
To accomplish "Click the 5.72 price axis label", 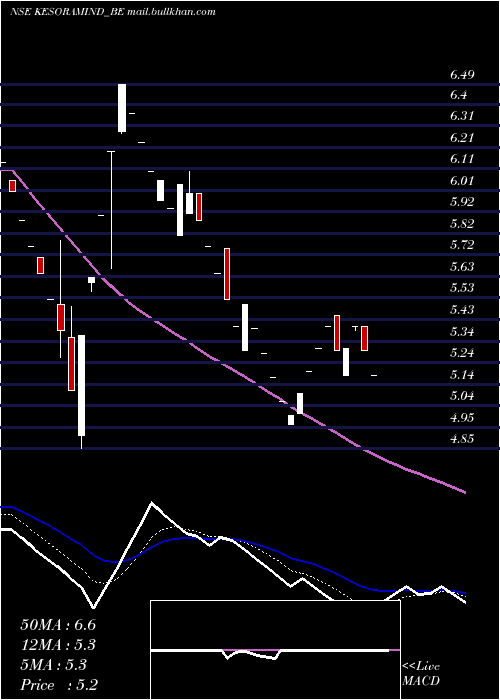I will click(462, 245).
